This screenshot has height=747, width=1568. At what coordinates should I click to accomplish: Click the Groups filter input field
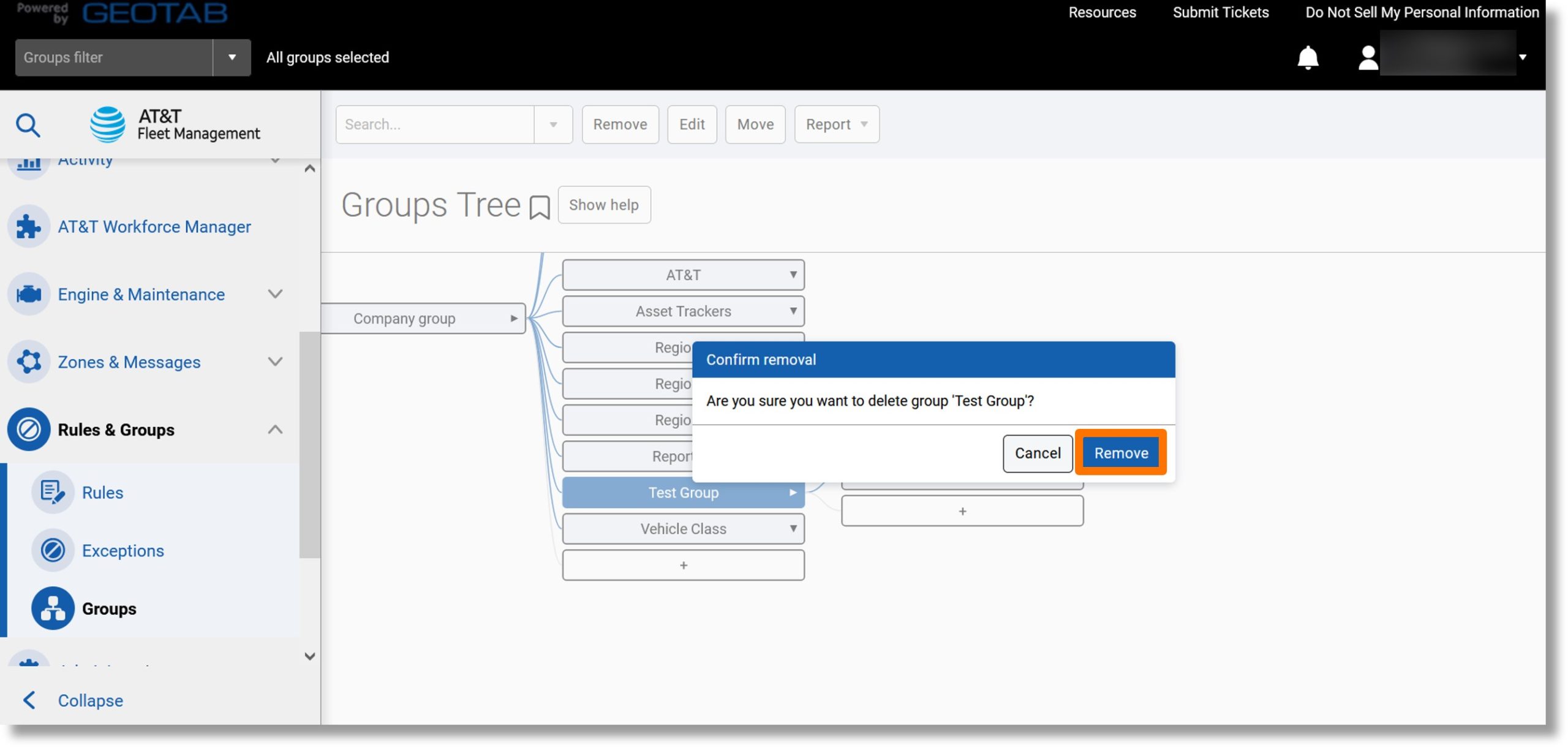pos(114,58)
